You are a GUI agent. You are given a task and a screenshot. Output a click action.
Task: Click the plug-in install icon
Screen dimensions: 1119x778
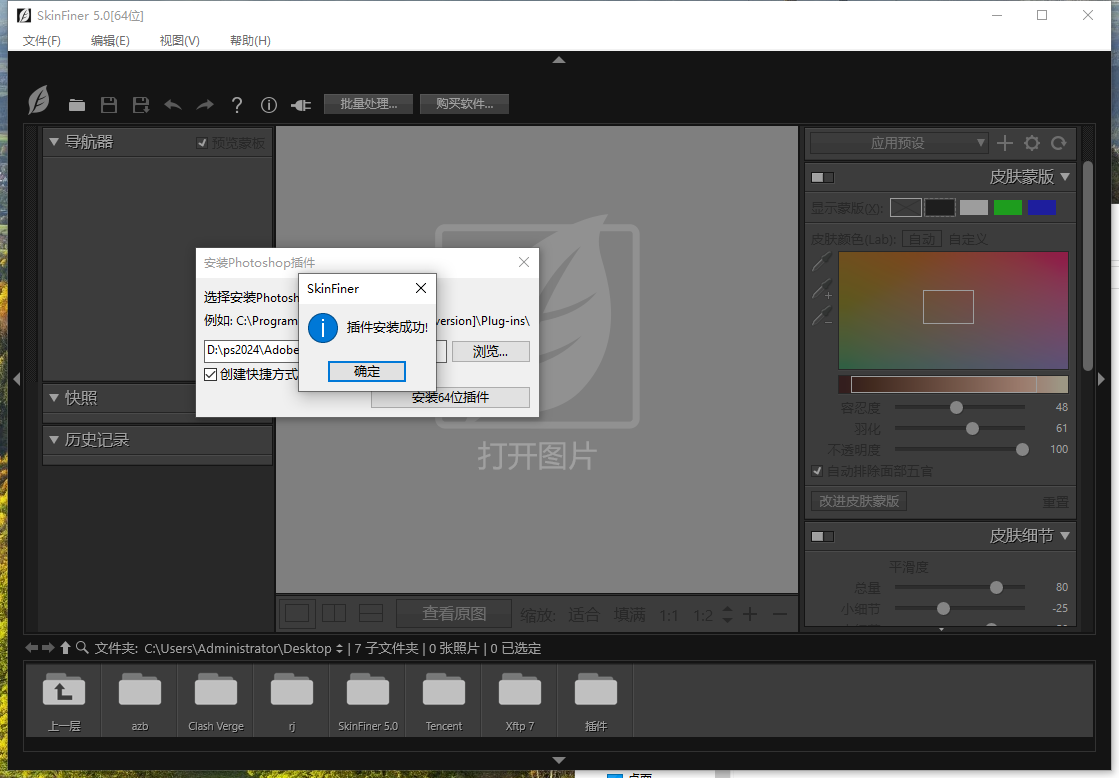pos(301,105)
